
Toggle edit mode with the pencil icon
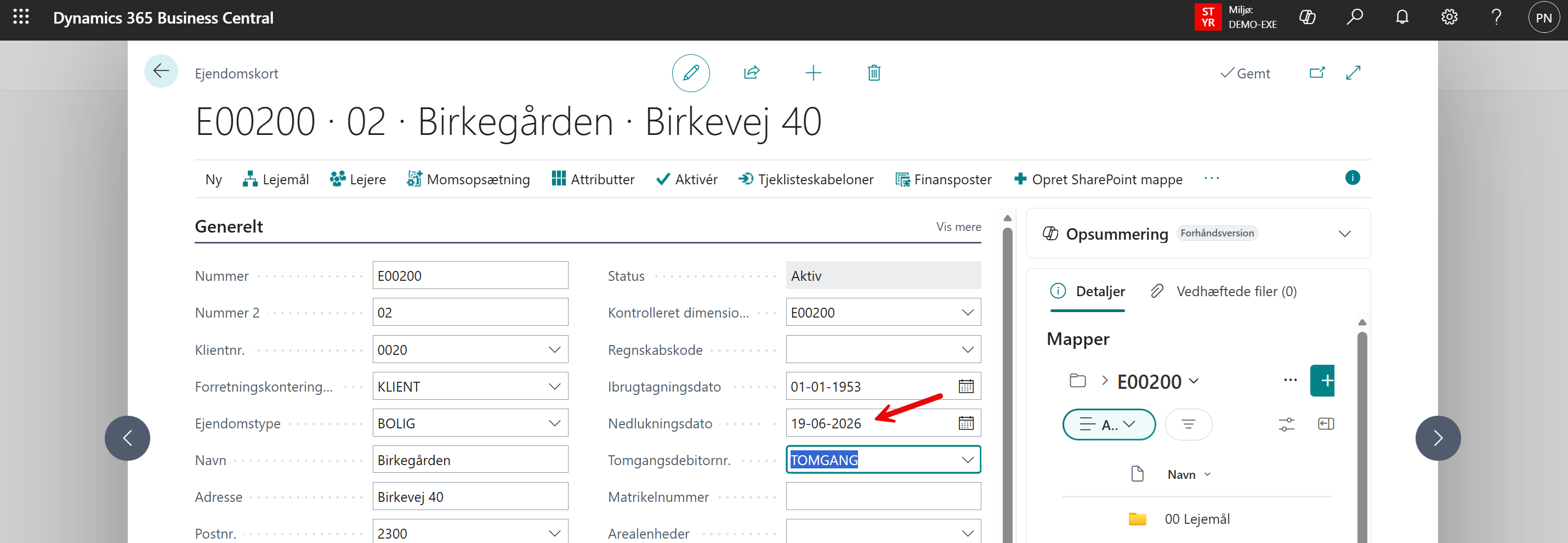(x=691, y=73)
